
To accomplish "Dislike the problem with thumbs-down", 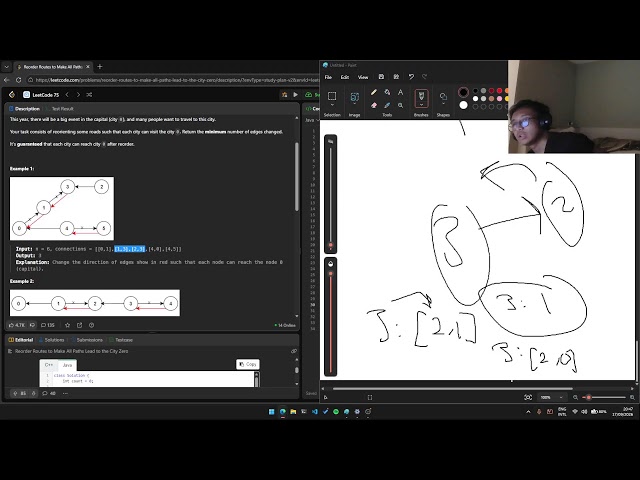I will point(32,325).
